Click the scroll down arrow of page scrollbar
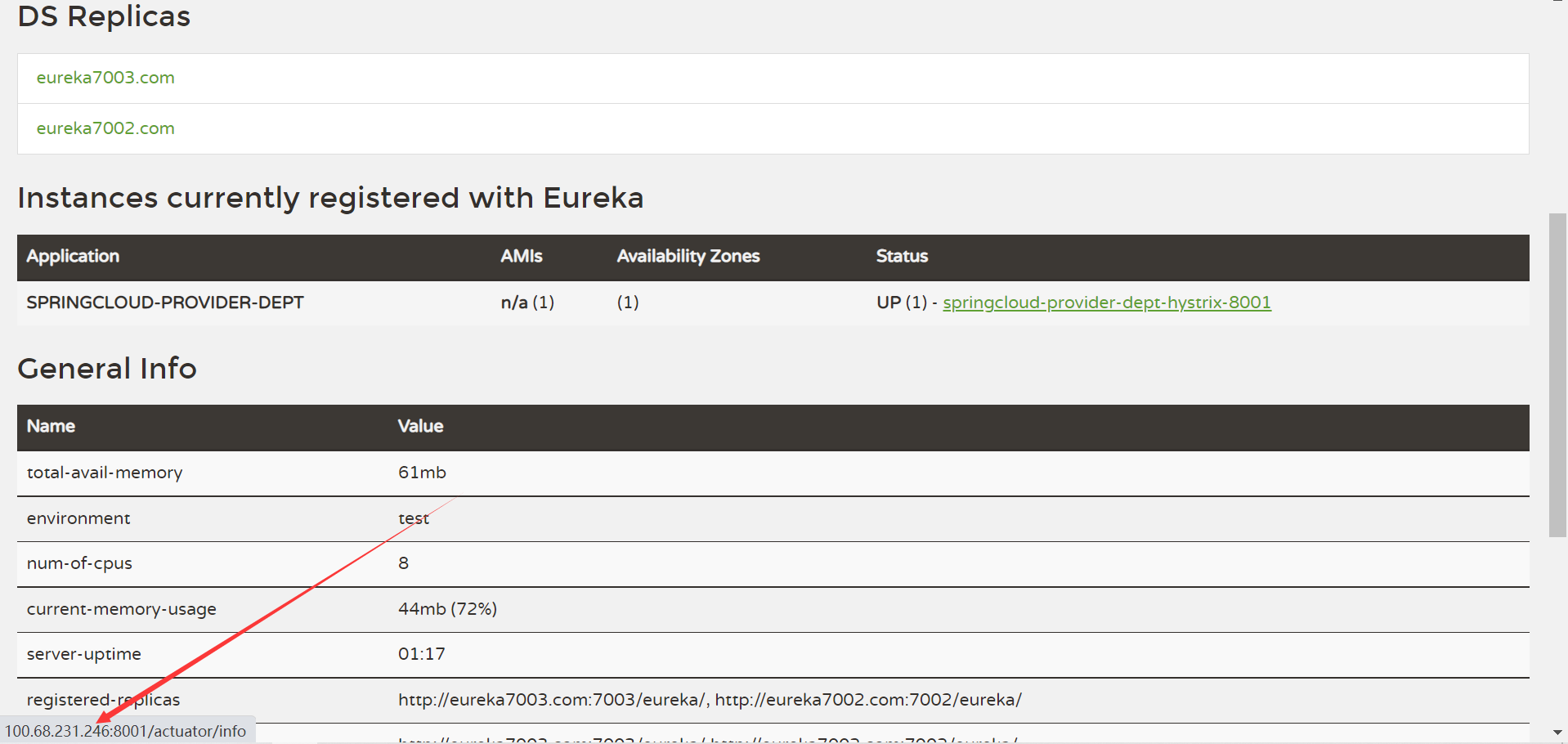Image resolution: width=1568 pixels, height=744 pixels. coord(1557,733)
